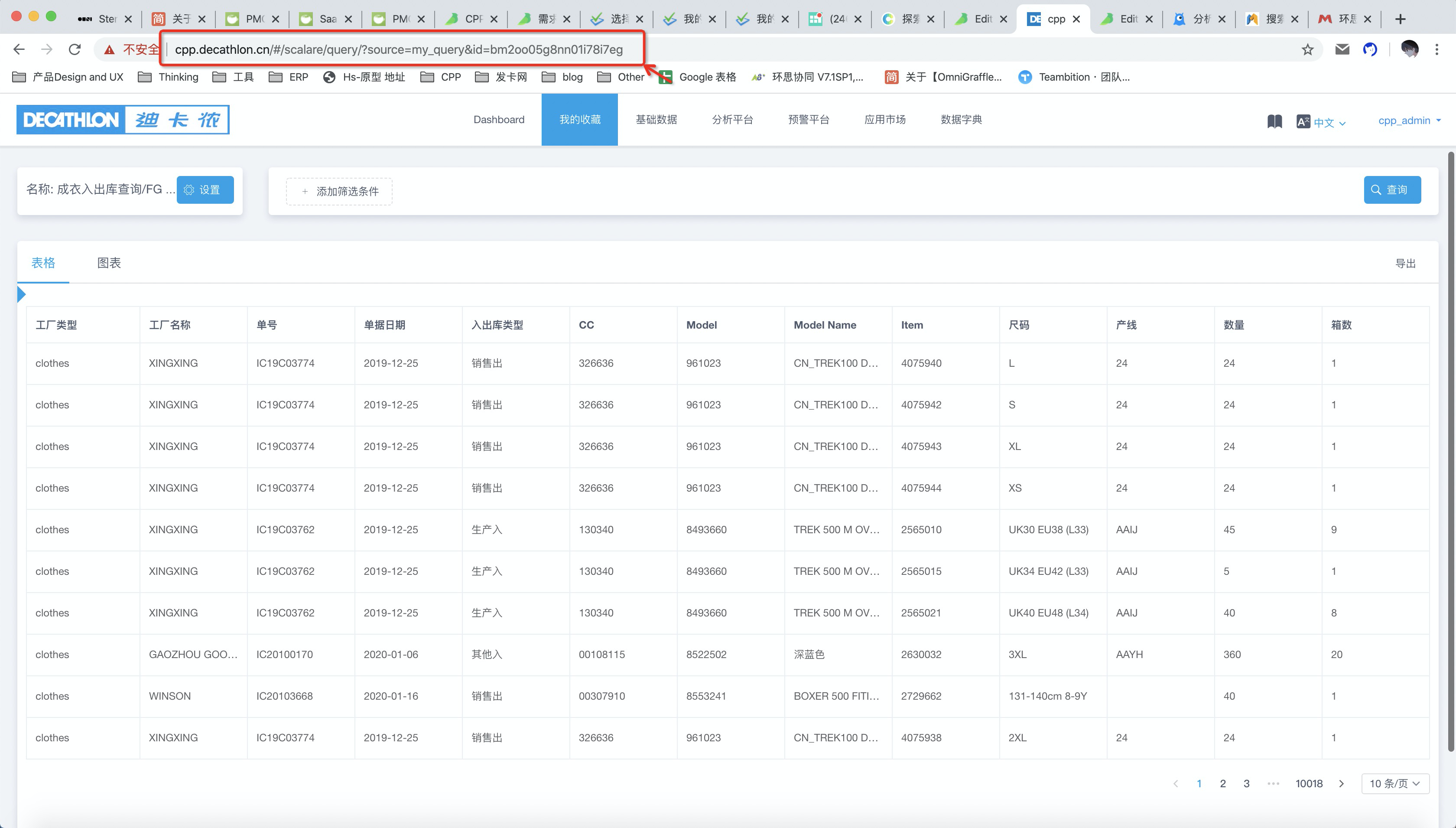Click 添加筛选条件 to add filter
The image size is (1456, 828).
coord(339,192)
